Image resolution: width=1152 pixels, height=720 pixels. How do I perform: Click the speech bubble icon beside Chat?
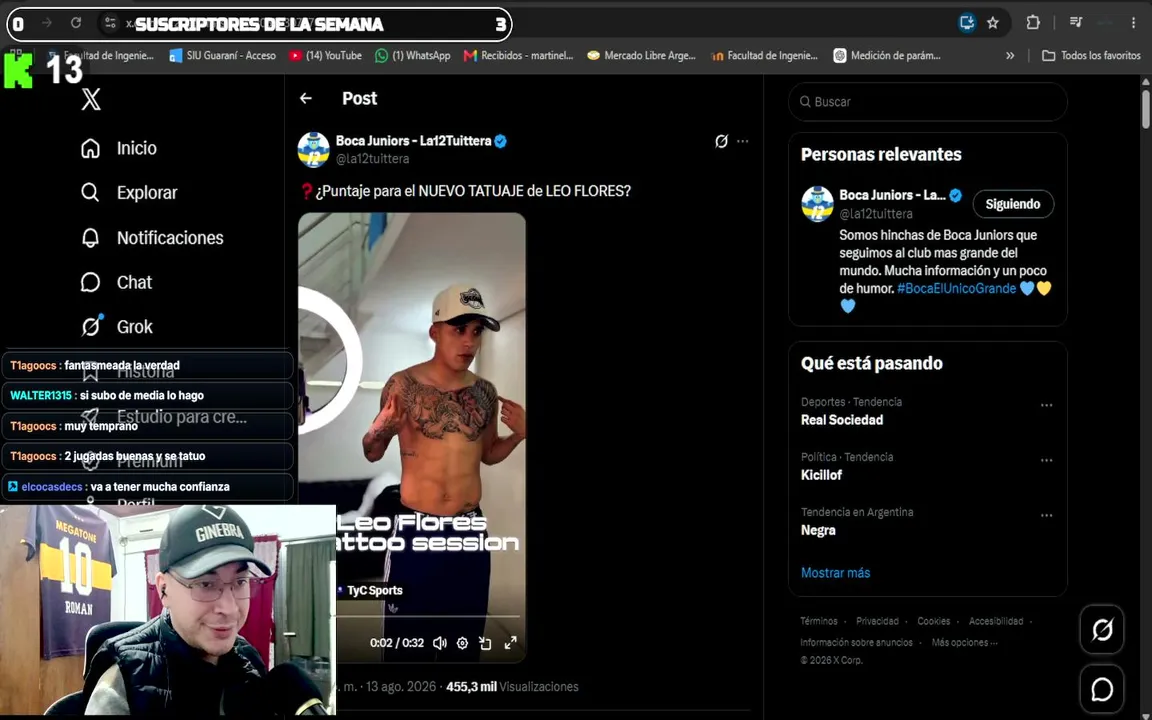(x=90, y=282)
